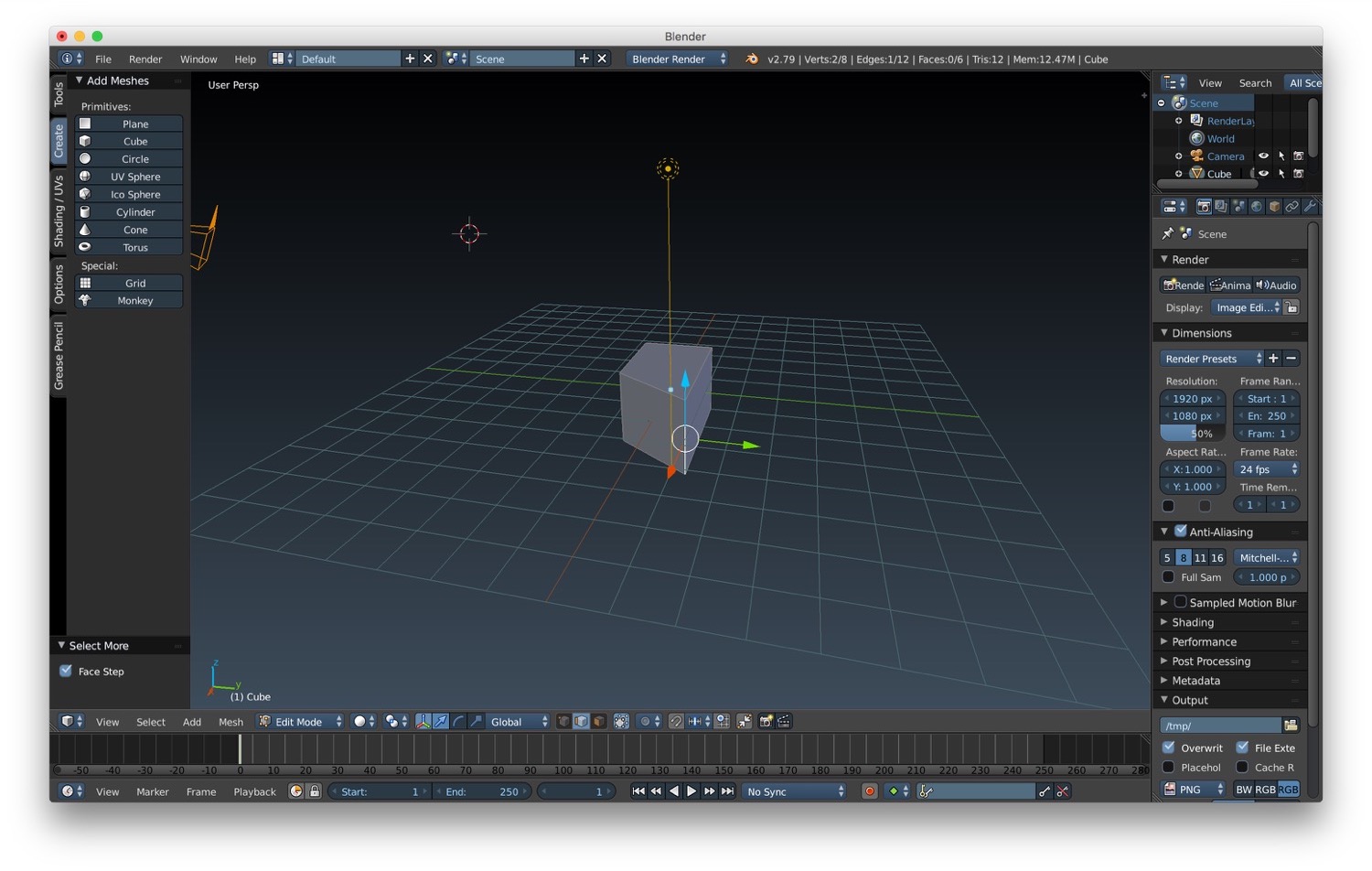The height and width of the screenshot is (871, 1372).
Task: Enable translate manipulator arrow icon
Action: 440,722
